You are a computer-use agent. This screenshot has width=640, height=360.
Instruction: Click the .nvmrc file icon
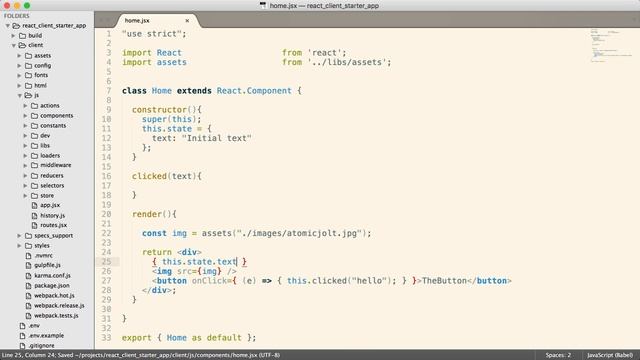coord(28,256)
